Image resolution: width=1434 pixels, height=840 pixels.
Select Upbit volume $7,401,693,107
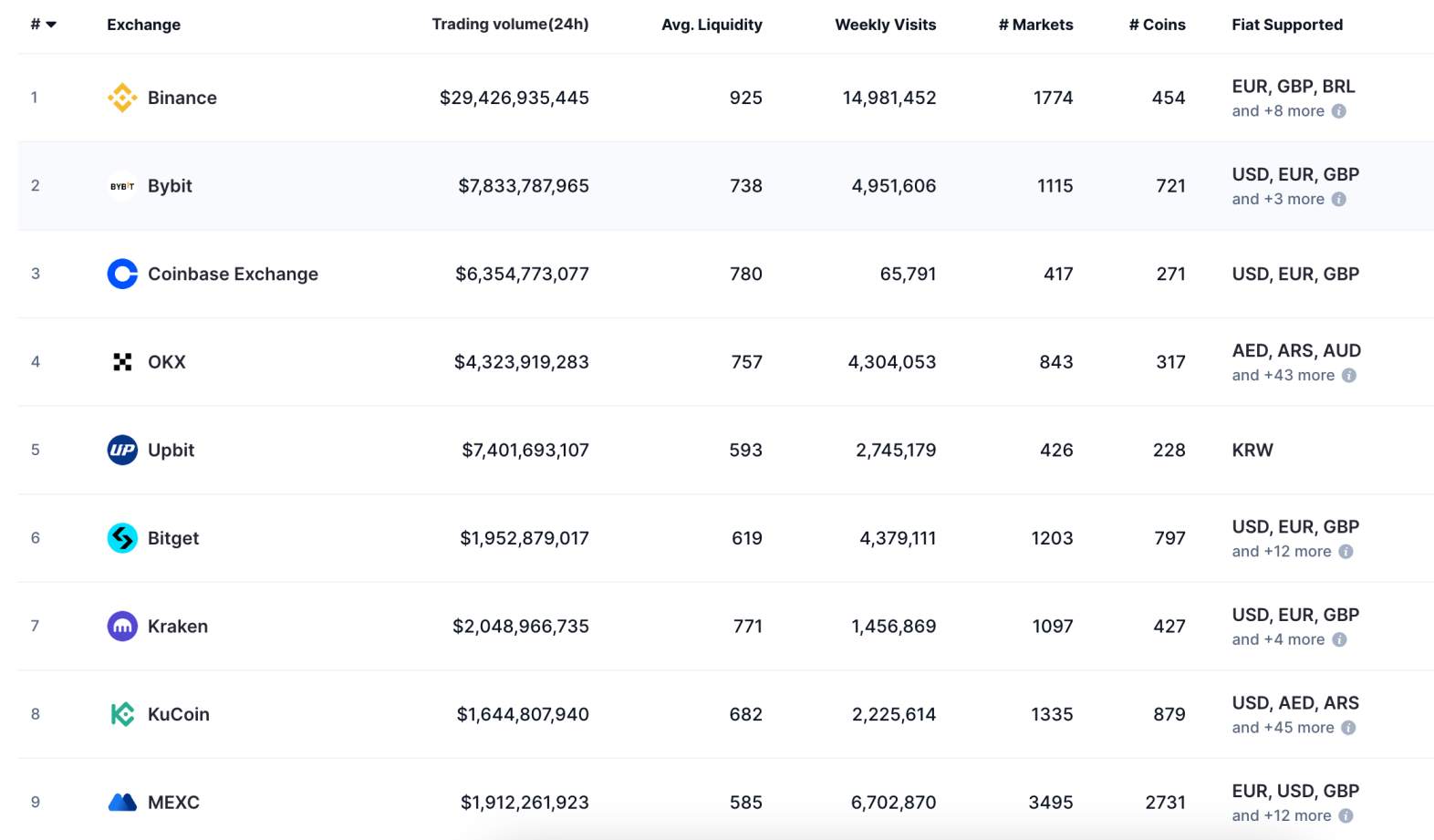(525, 450)
